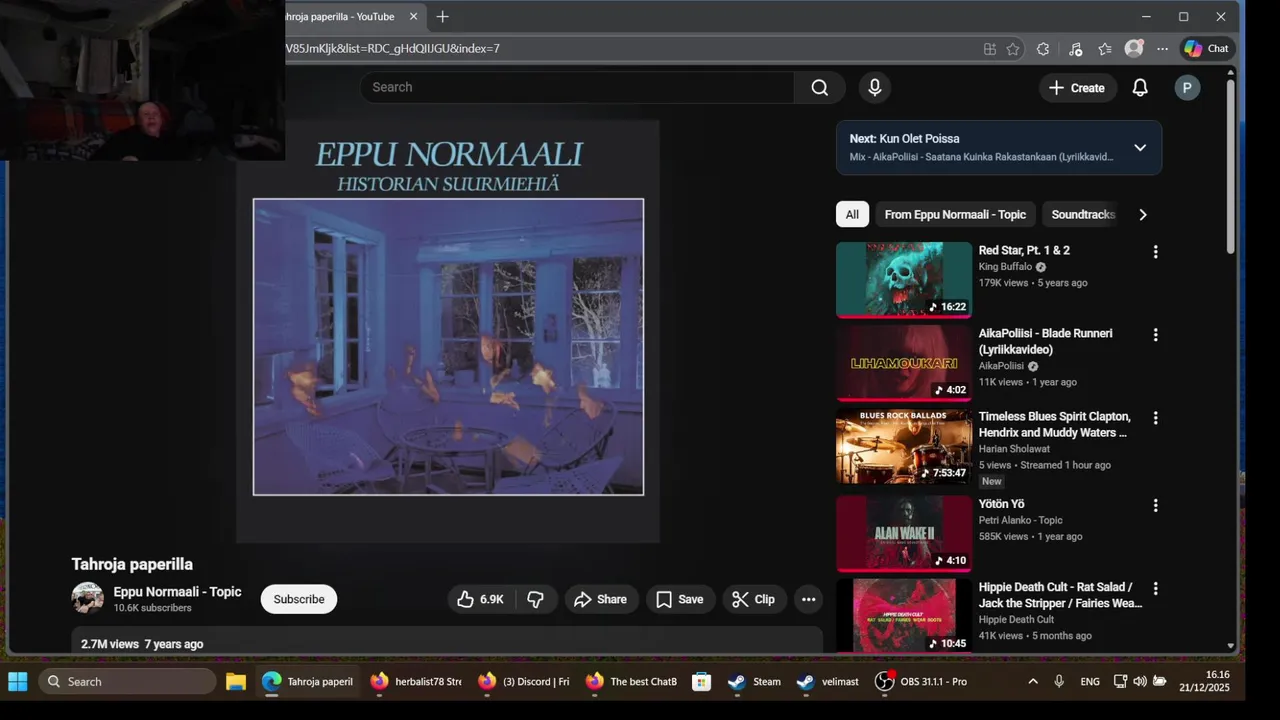Click the YouTube search magnifier button
This screenshot has width=1280, height=720.
coord(820,87)
